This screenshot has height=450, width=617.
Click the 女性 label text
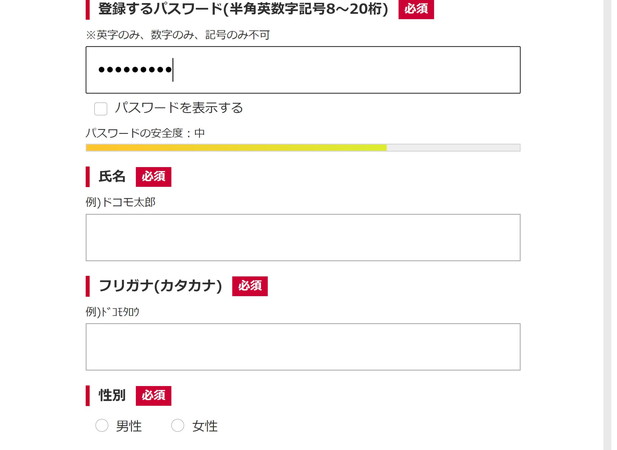point(205,426)
